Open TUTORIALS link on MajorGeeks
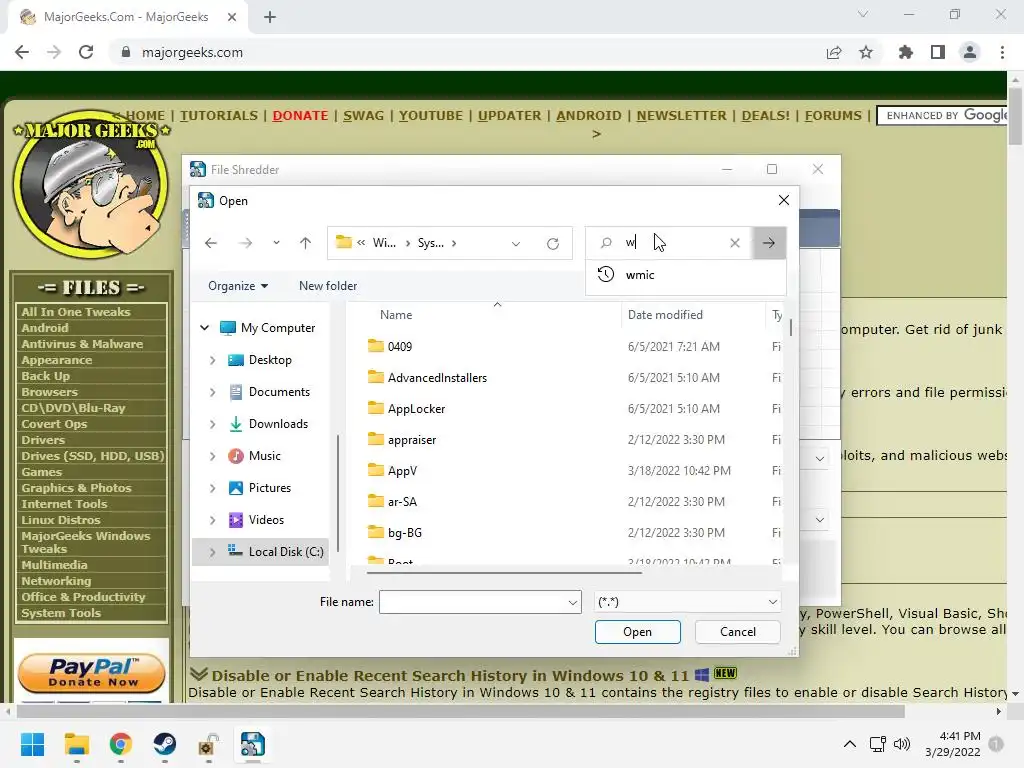 point(219,116)
